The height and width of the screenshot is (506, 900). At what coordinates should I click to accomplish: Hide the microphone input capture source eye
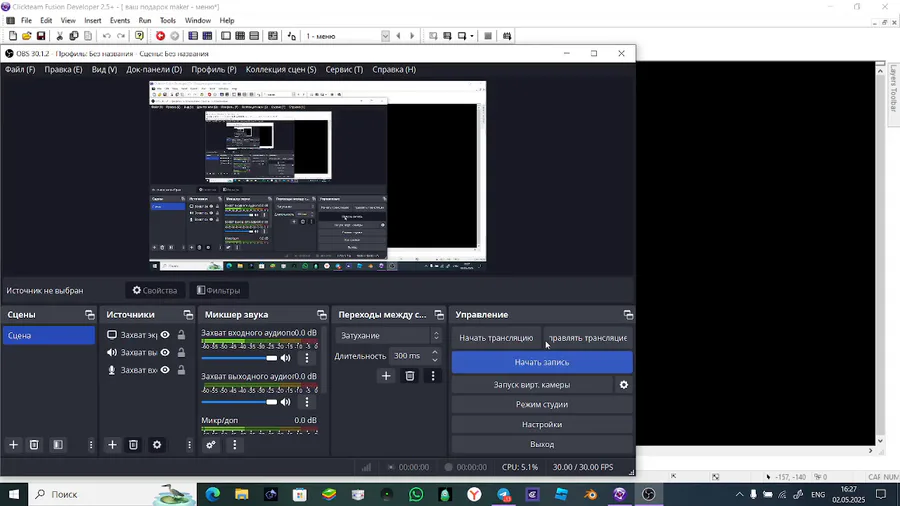point(165,370)
